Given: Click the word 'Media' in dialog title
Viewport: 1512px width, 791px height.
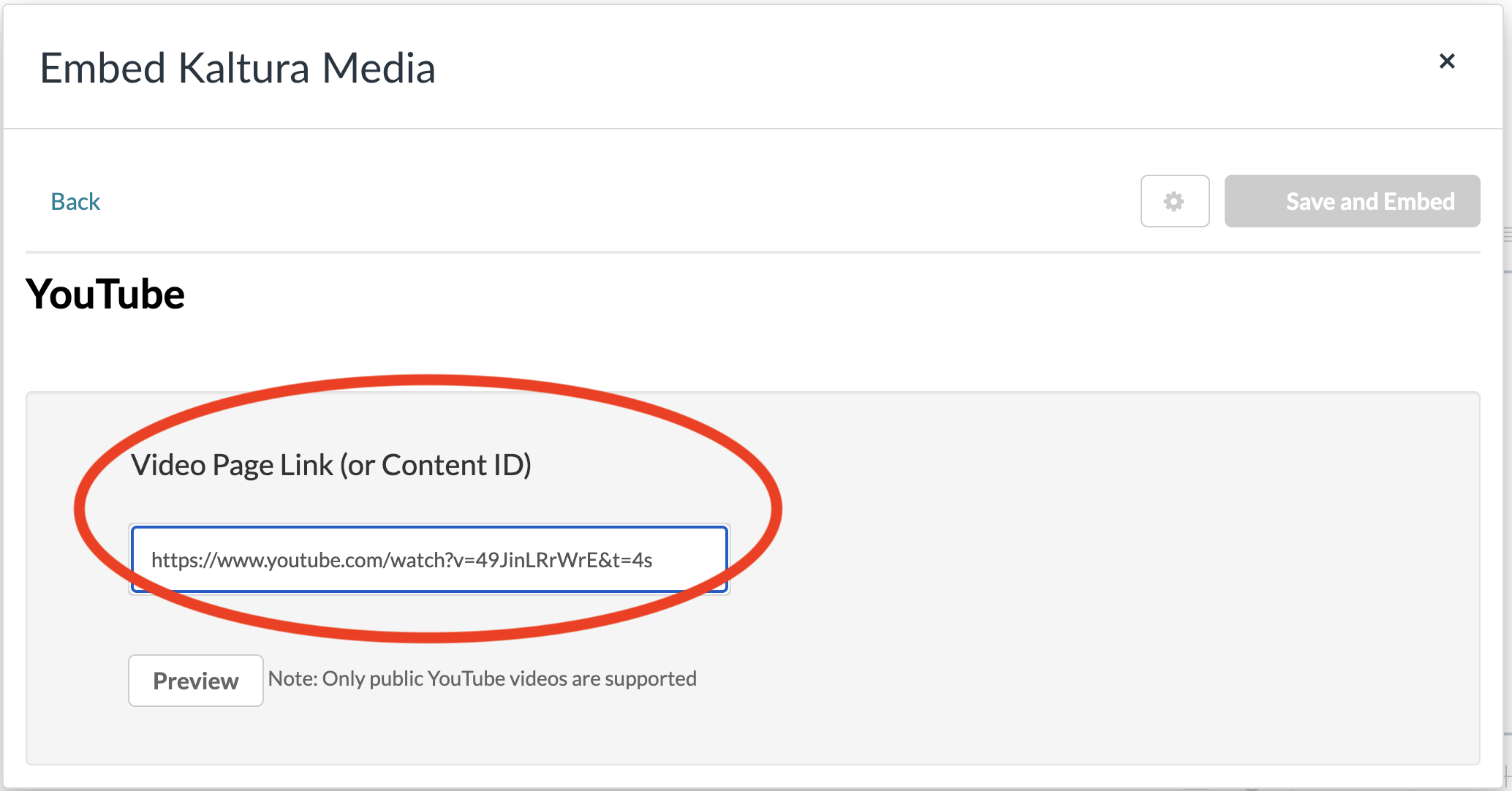Looking at the screenshot, I should [379, 68].
